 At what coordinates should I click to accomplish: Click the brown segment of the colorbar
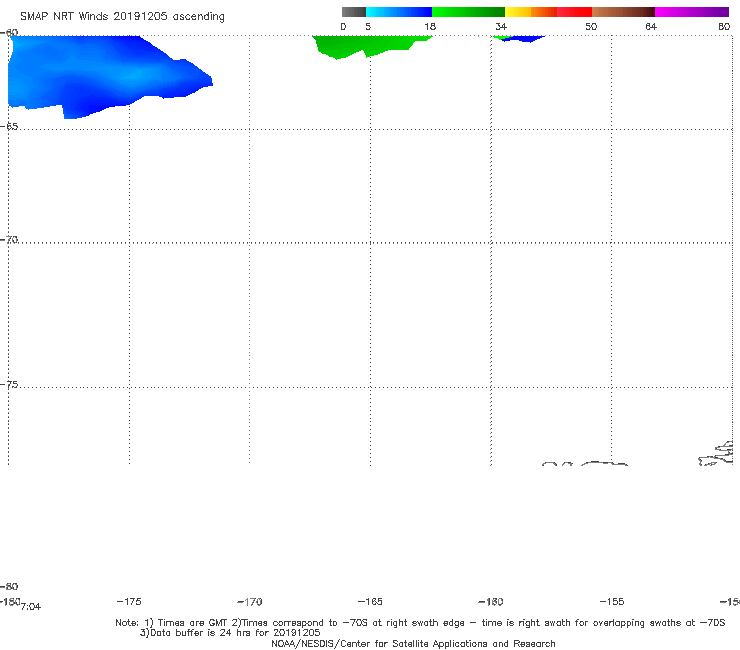[623, 12]
